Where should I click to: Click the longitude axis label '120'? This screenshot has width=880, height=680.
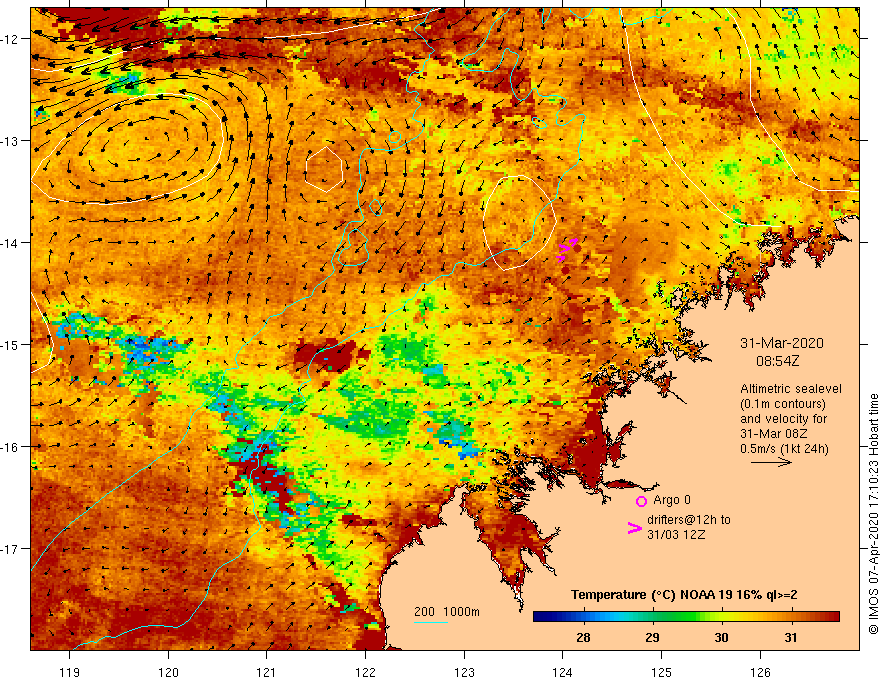pyautogui.click(x=168, y=672)
